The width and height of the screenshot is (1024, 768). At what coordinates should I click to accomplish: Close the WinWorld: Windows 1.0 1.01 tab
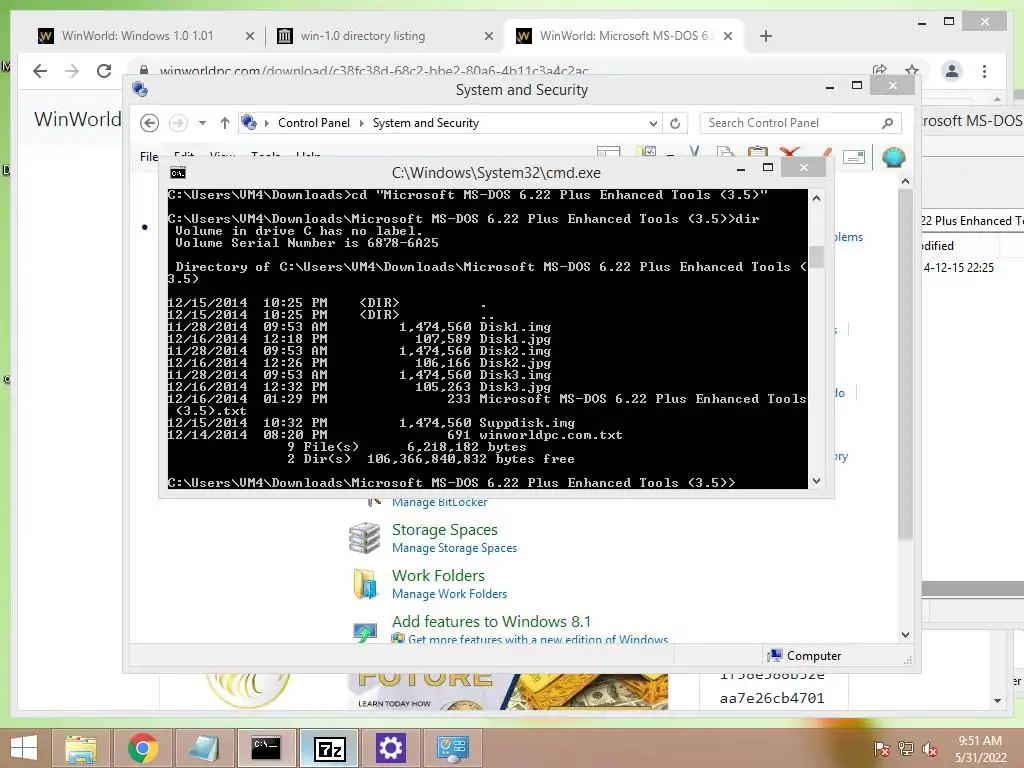249,36
